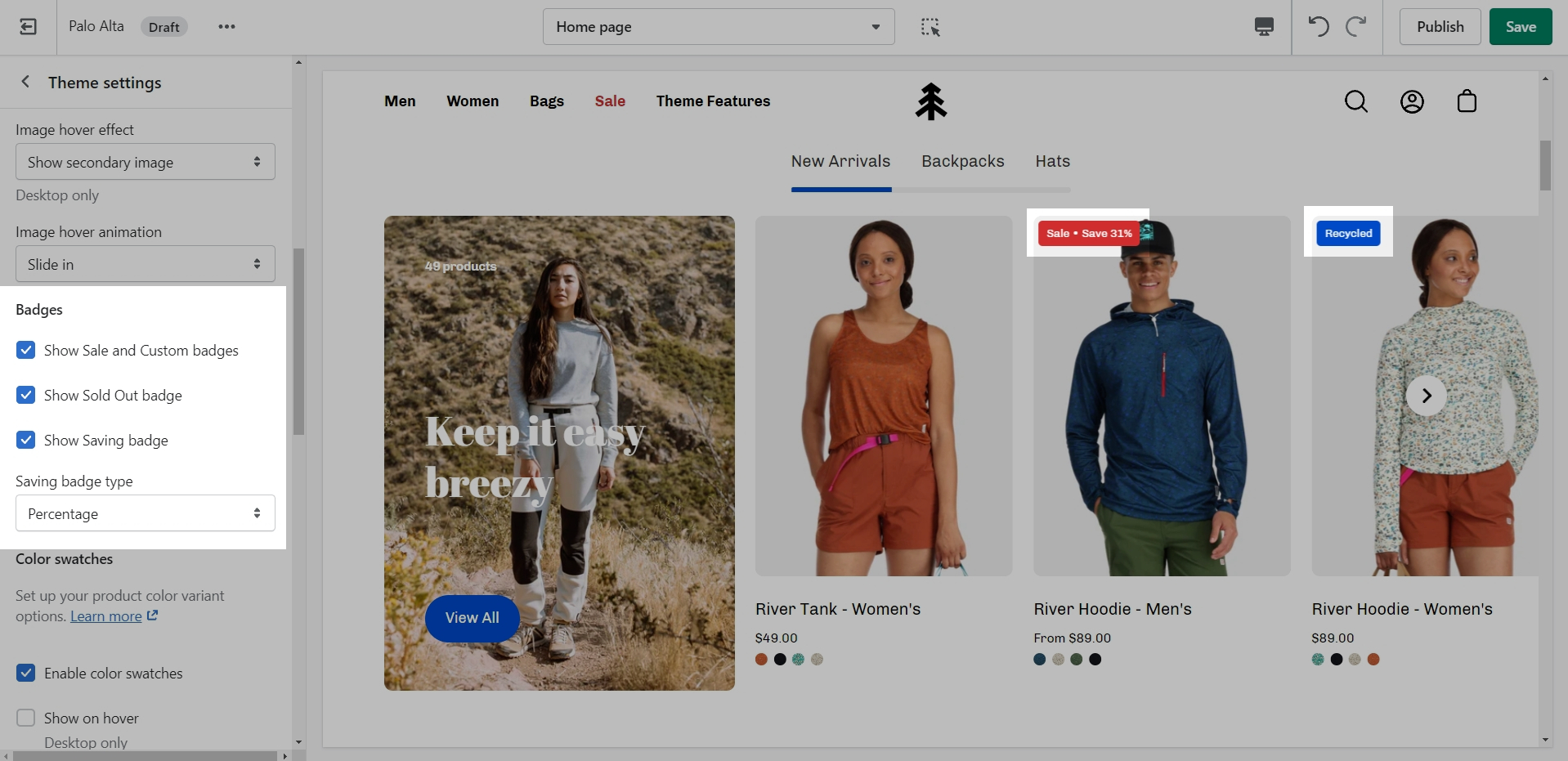Open the shopping bag cart icon

1467,101
